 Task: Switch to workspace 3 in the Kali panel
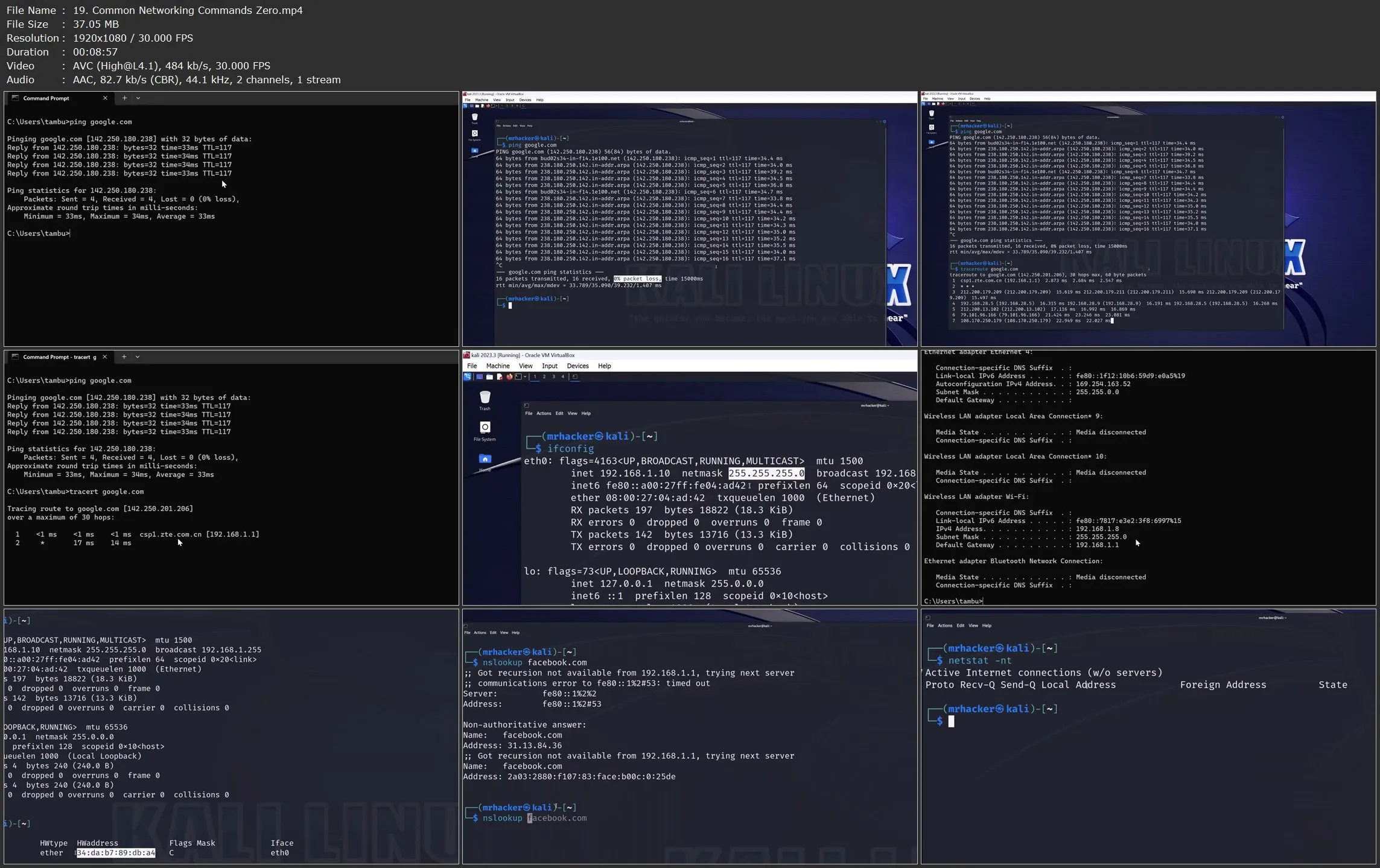click(553, 376)
